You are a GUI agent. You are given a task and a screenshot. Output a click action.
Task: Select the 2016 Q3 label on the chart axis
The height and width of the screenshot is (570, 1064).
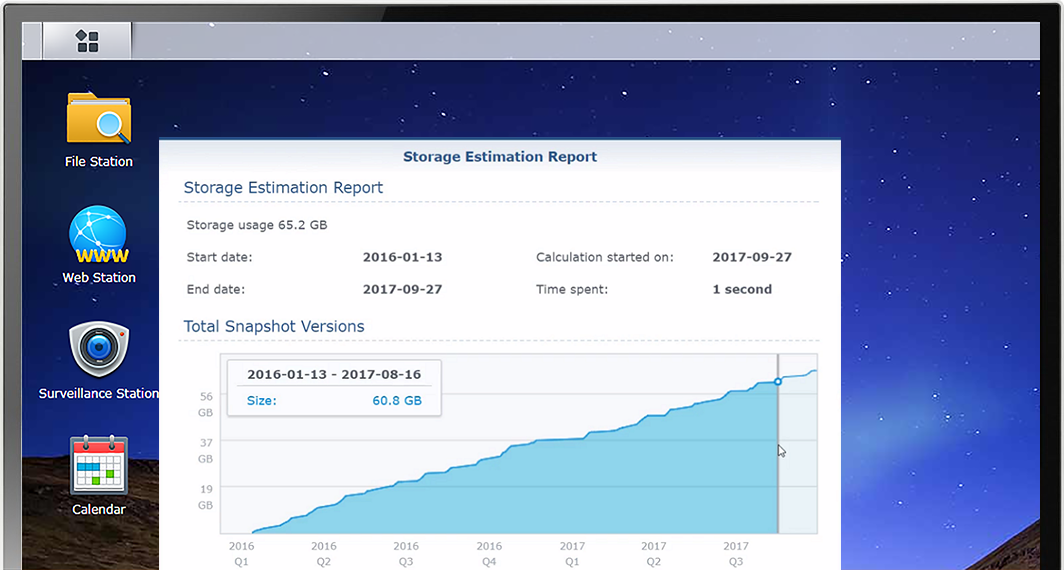pyautogui.click(x=406, y=553)
